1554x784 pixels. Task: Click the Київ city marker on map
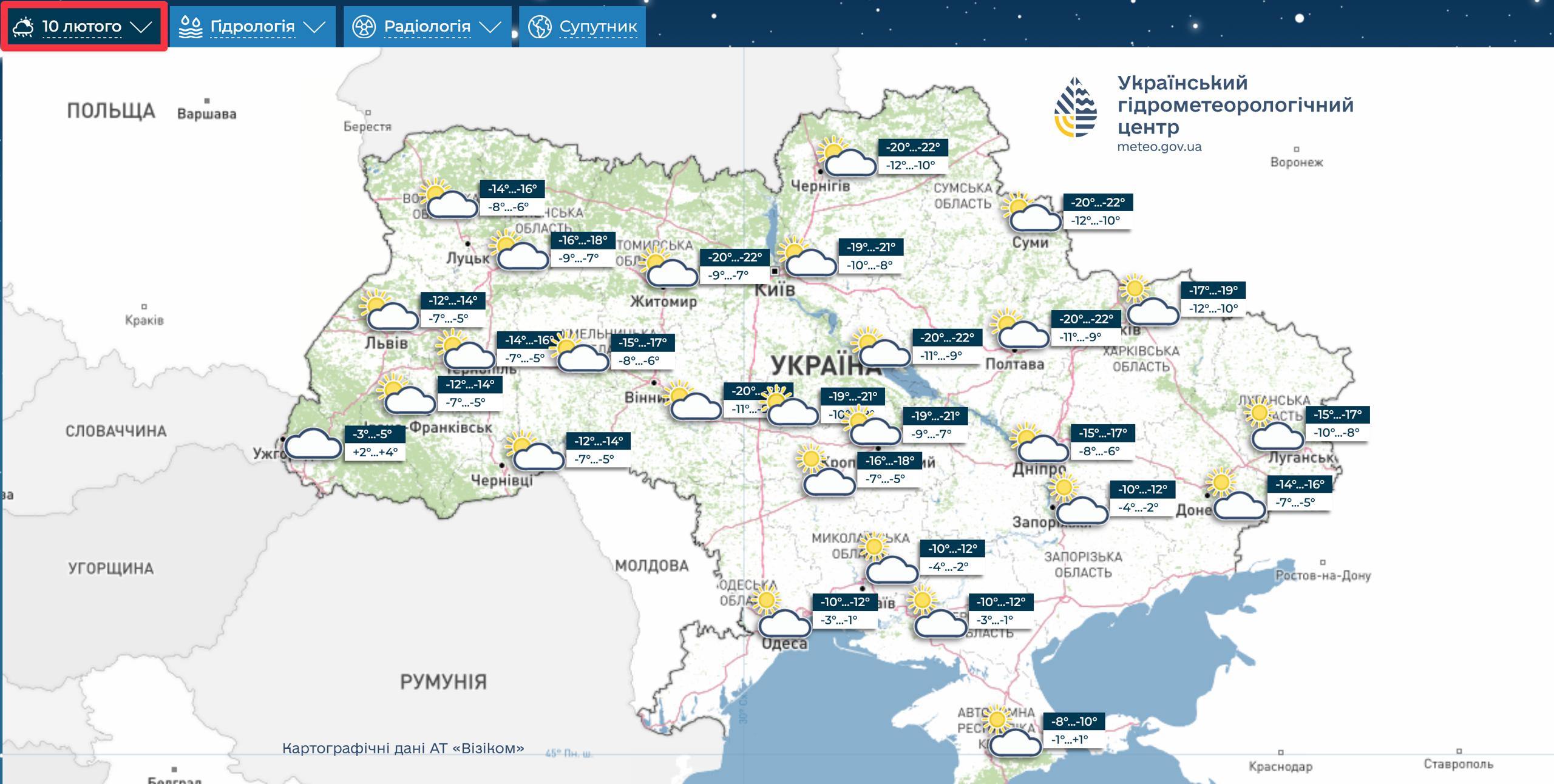click(775, 271)
